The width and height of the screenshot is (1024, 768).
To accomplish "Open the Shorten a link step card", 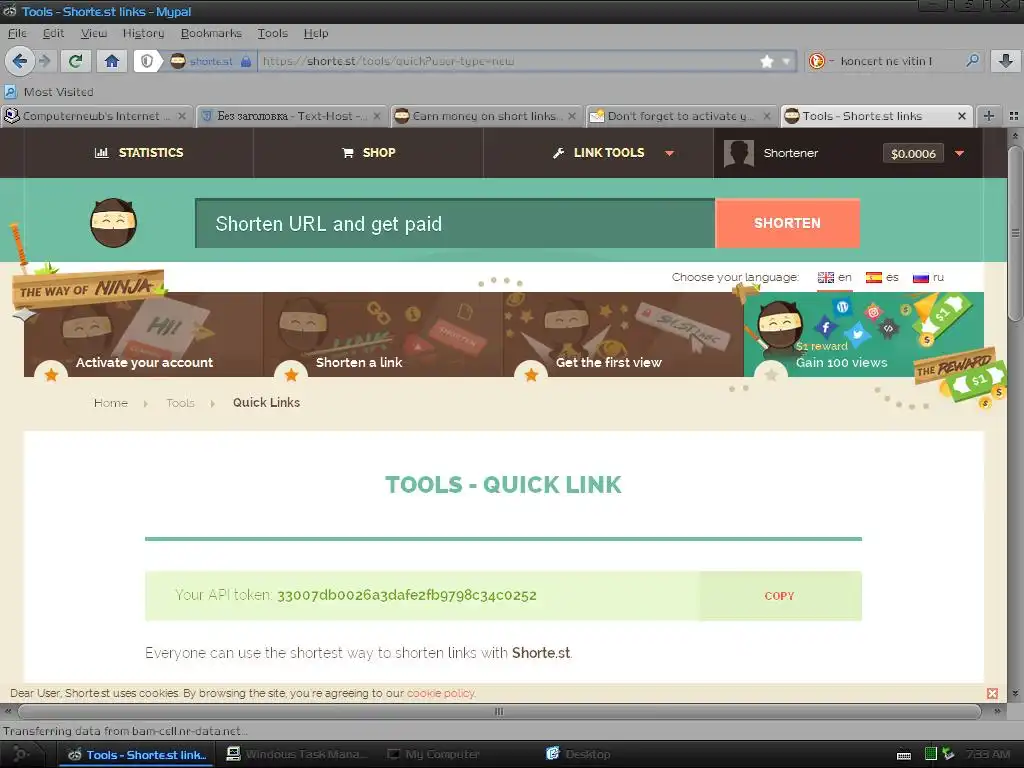I will [383, 334].
